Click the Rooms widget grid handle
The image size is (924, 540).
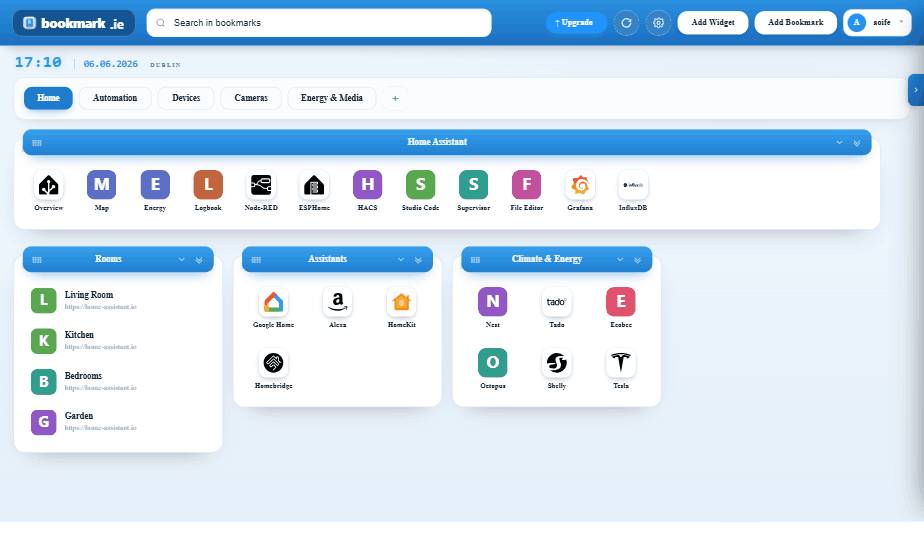pos(37,259)
